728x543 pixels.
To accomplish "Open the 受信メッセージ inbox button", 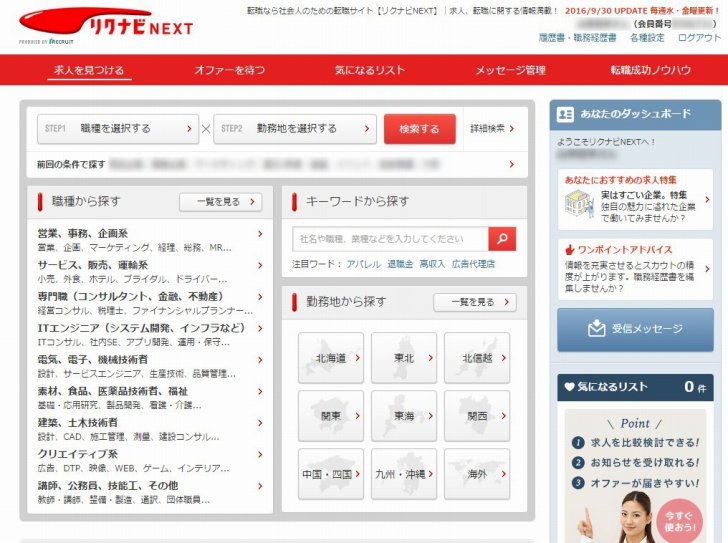I will [x=636, y=329].
